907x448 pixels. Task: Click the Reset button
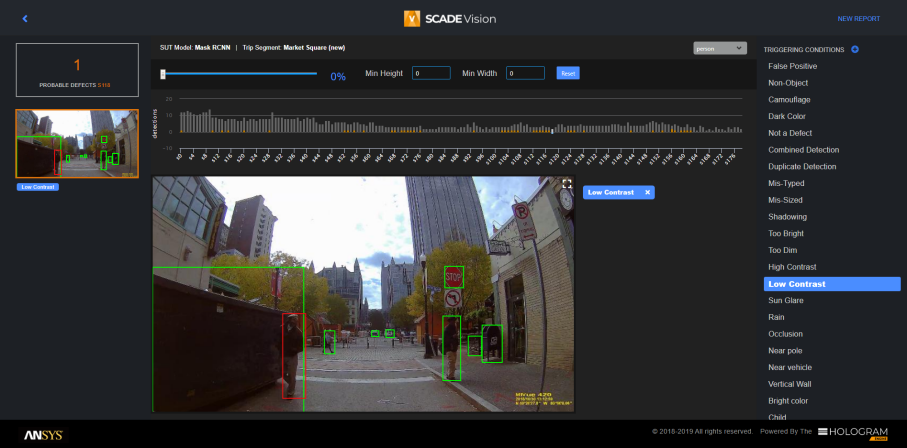(x=568, y=74)
